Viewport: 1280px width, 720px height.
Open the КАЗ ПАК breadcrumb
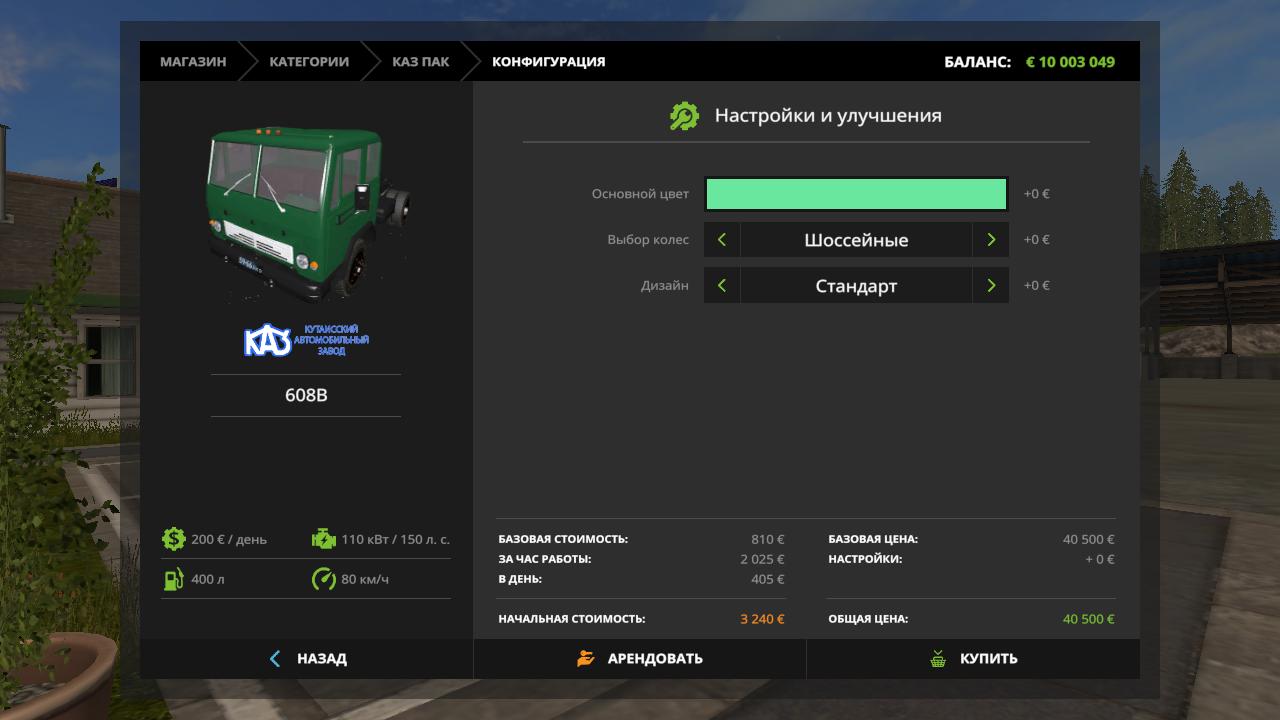point(420,62)
